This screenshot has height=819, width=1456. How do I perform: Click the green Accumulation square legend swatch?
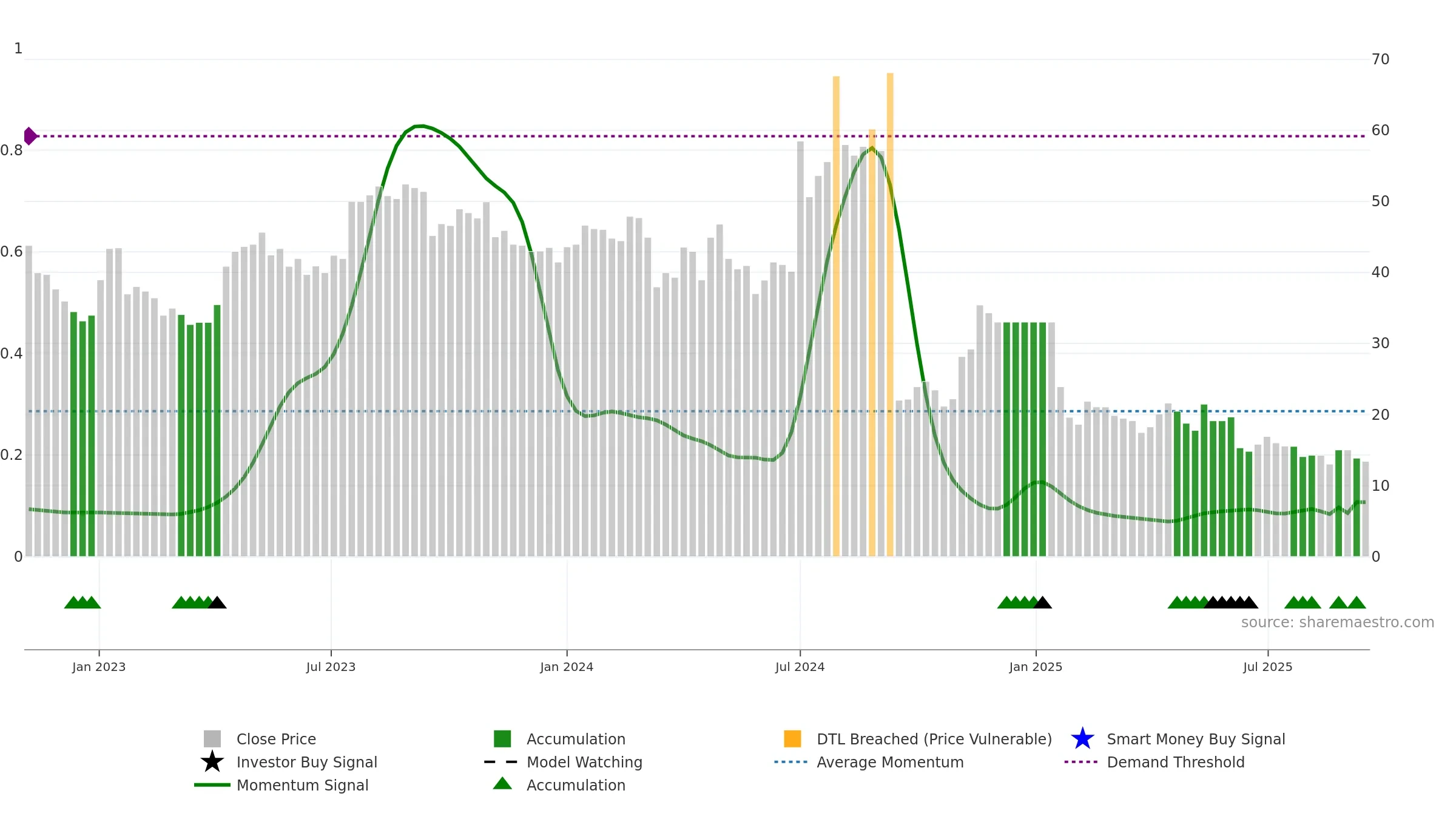click(x=502, y=739)
